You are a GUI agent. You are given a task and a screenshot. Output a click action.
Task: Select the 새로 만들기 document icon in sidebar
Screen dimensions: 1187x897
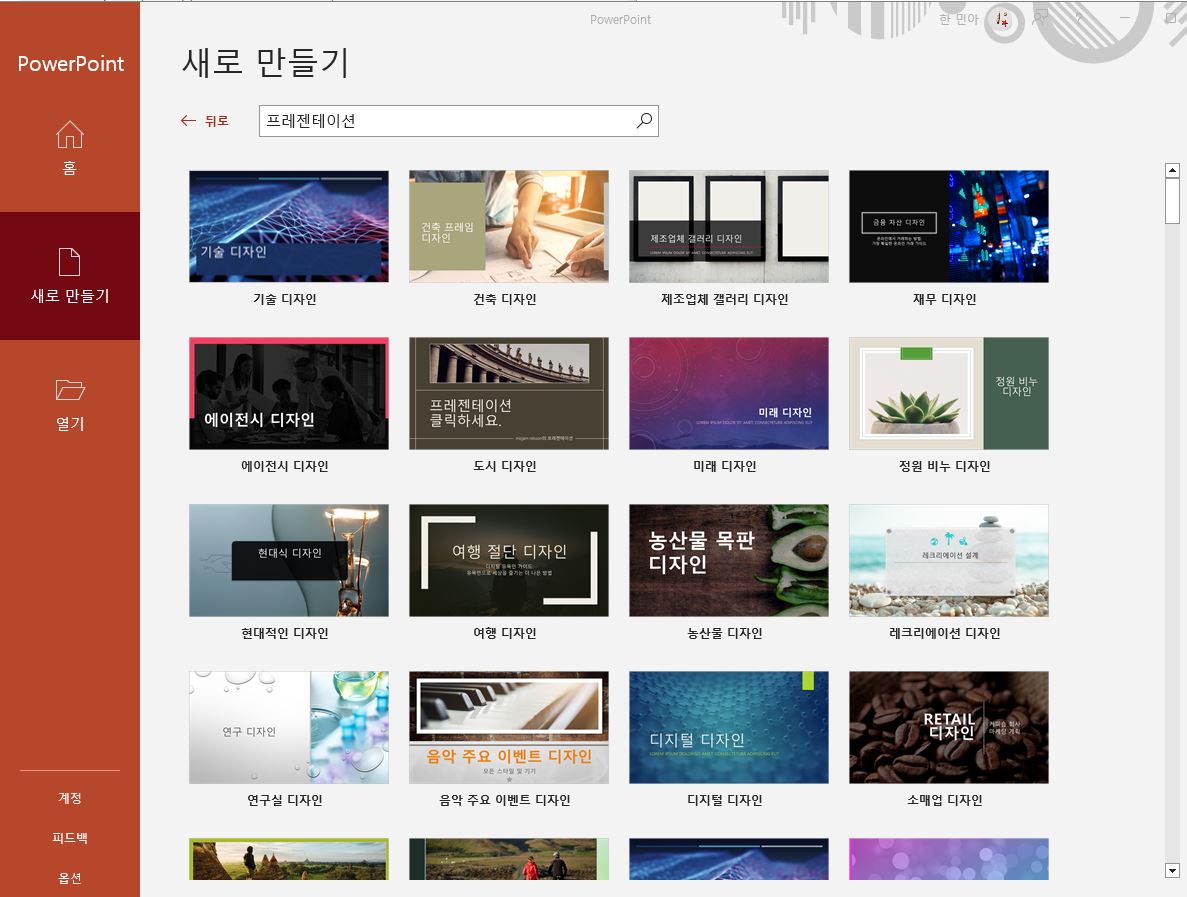pos(69,260)
